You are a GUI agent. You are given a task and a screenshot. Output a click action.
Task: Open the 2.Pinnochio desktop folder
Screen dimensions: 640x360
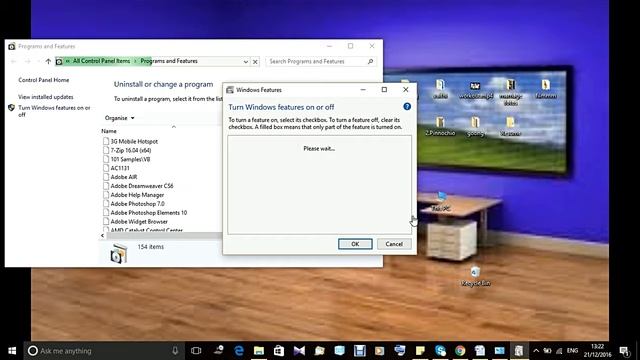click(x=440, y=126)
